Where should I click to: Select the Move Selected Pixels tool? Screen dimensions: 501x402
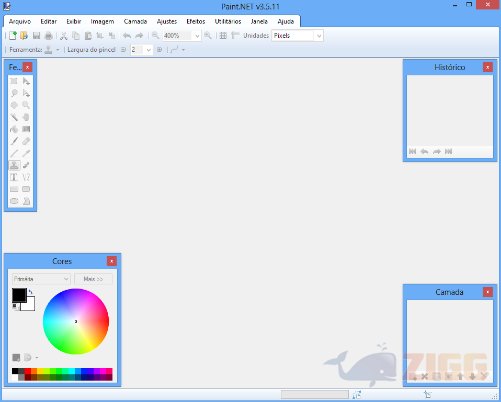26,81
